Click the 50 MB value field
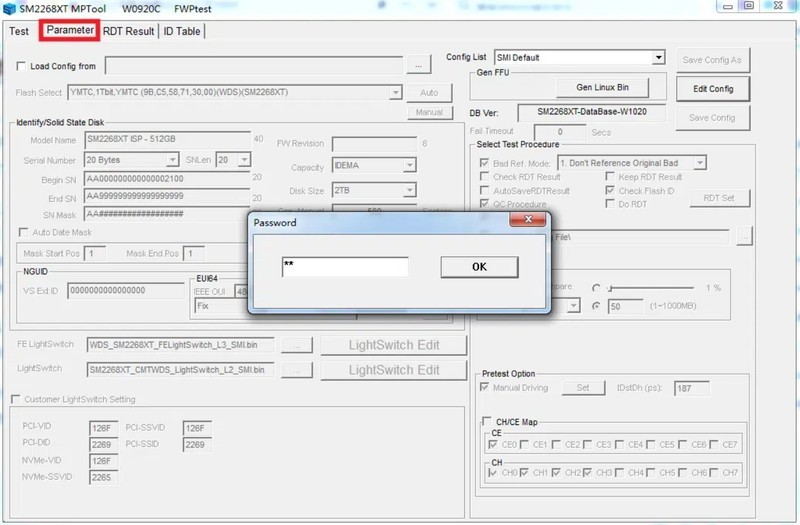This screenshot has height=525, width=800. tap(625, 307)
